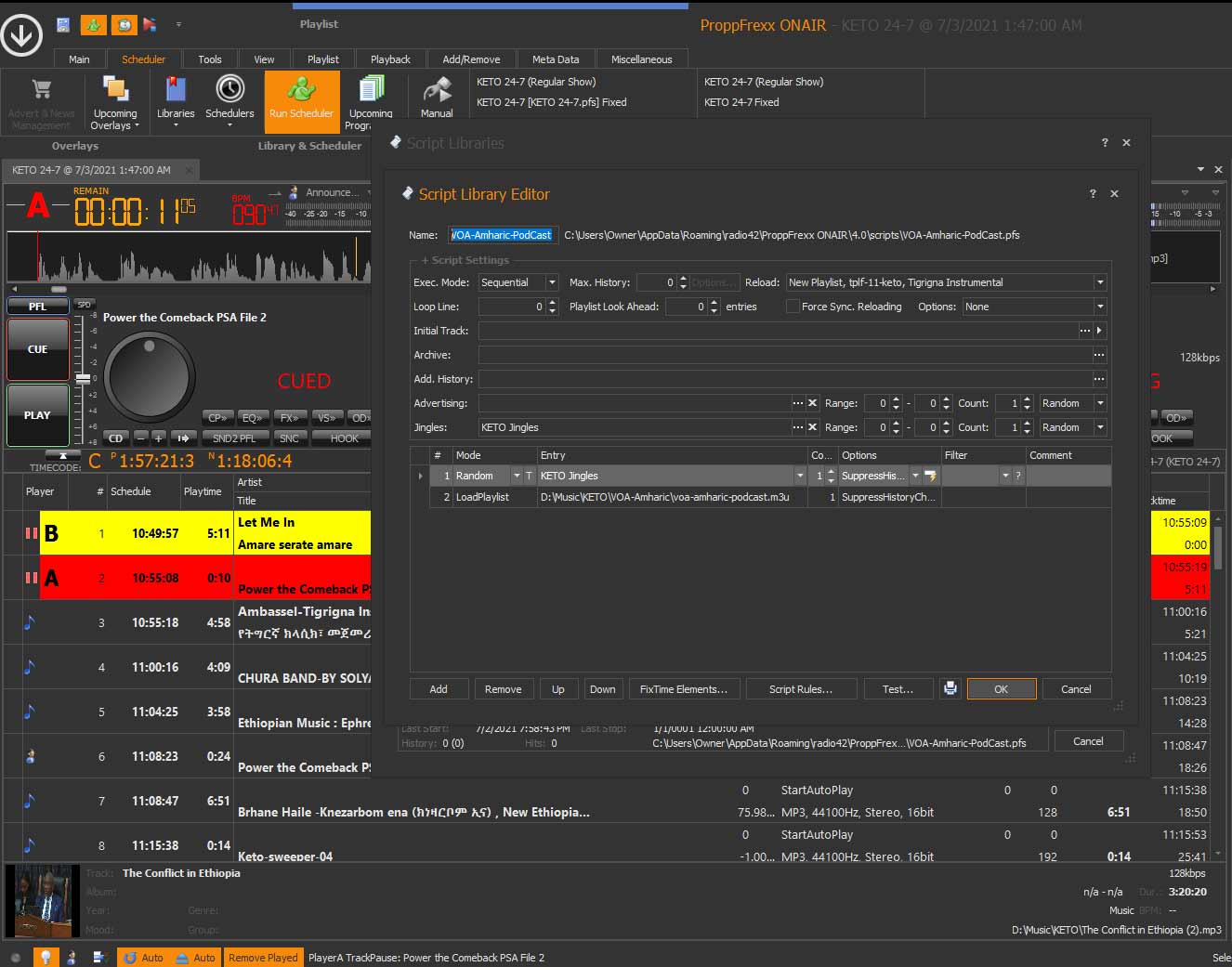Browse for Initial Track with the ellipsis
This screenshot has height=967, width=1232.
(1085, 331)
